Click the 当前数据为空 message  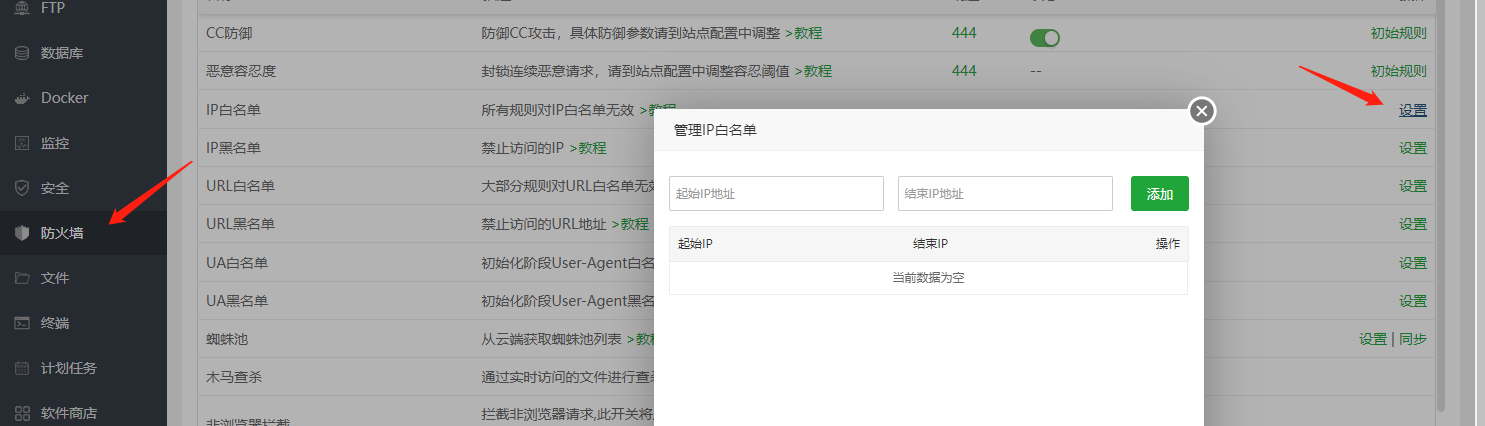[x=928, y=278]
